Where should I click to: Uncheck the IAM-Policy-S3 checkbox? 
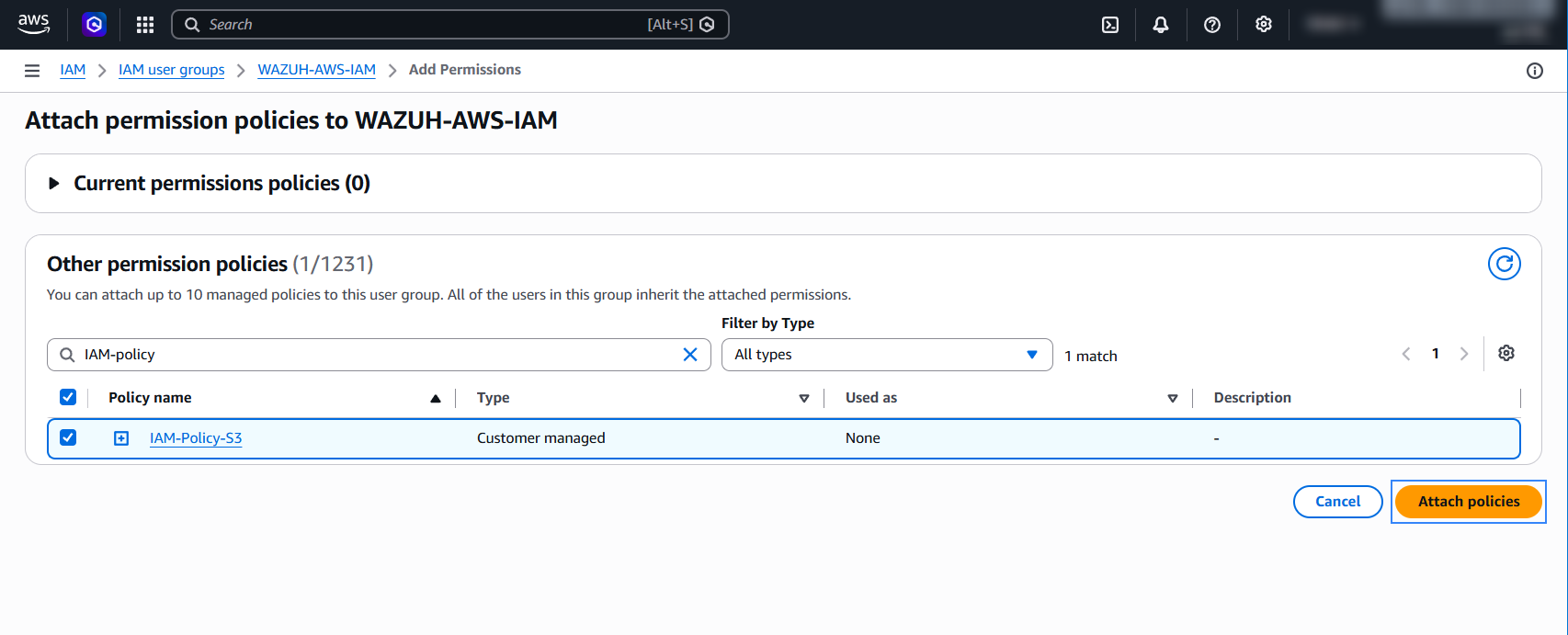[x=68, y=437]
